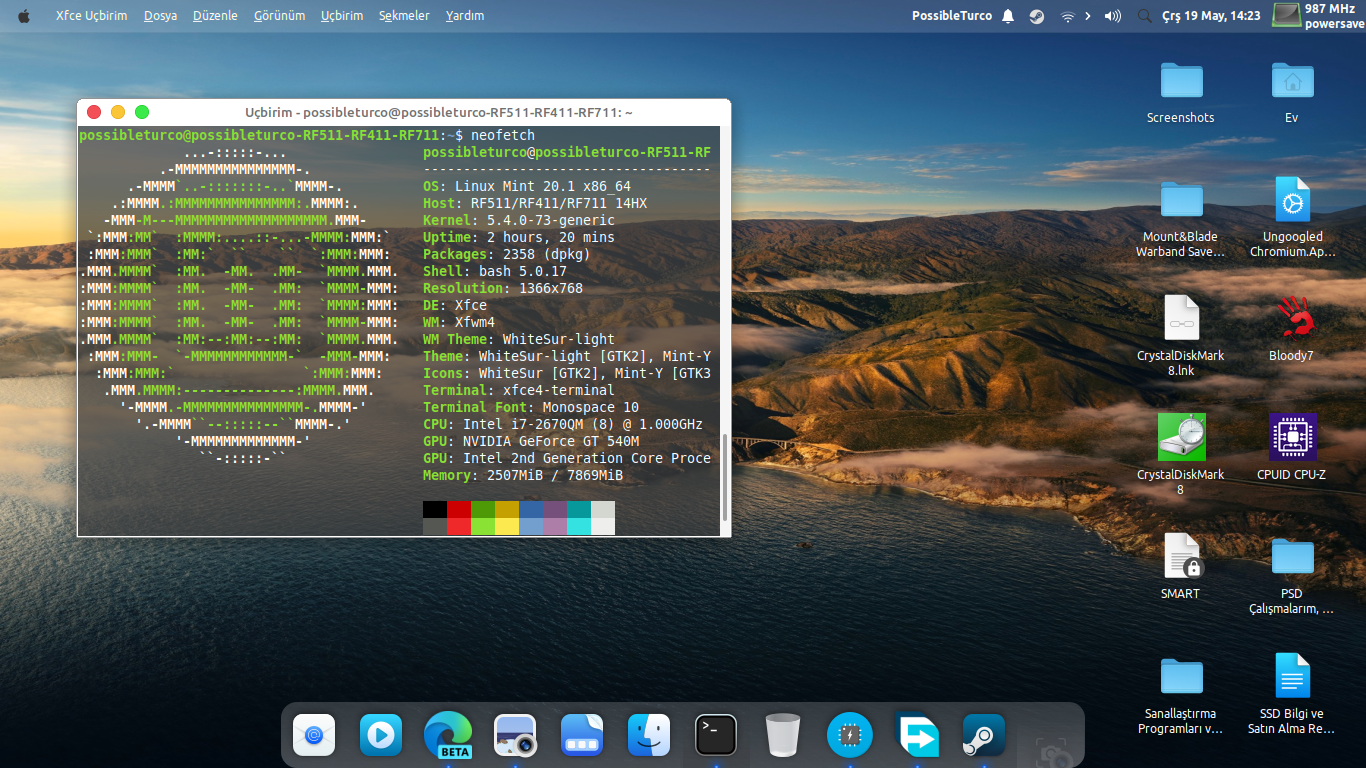Click the 'Packages: 2358 (dpkg)' line
Viewport: 1366px width, 768px height.
click(x=507, y=254)
